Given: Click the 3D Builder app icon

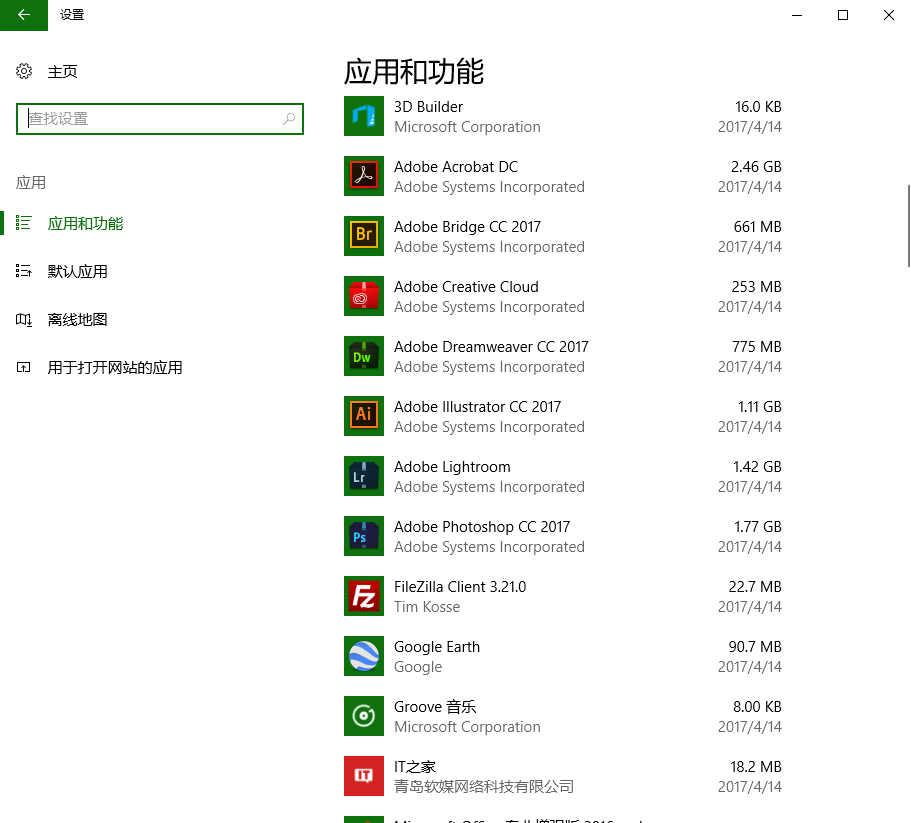Looking at the screenshot, I should point(363,116).
